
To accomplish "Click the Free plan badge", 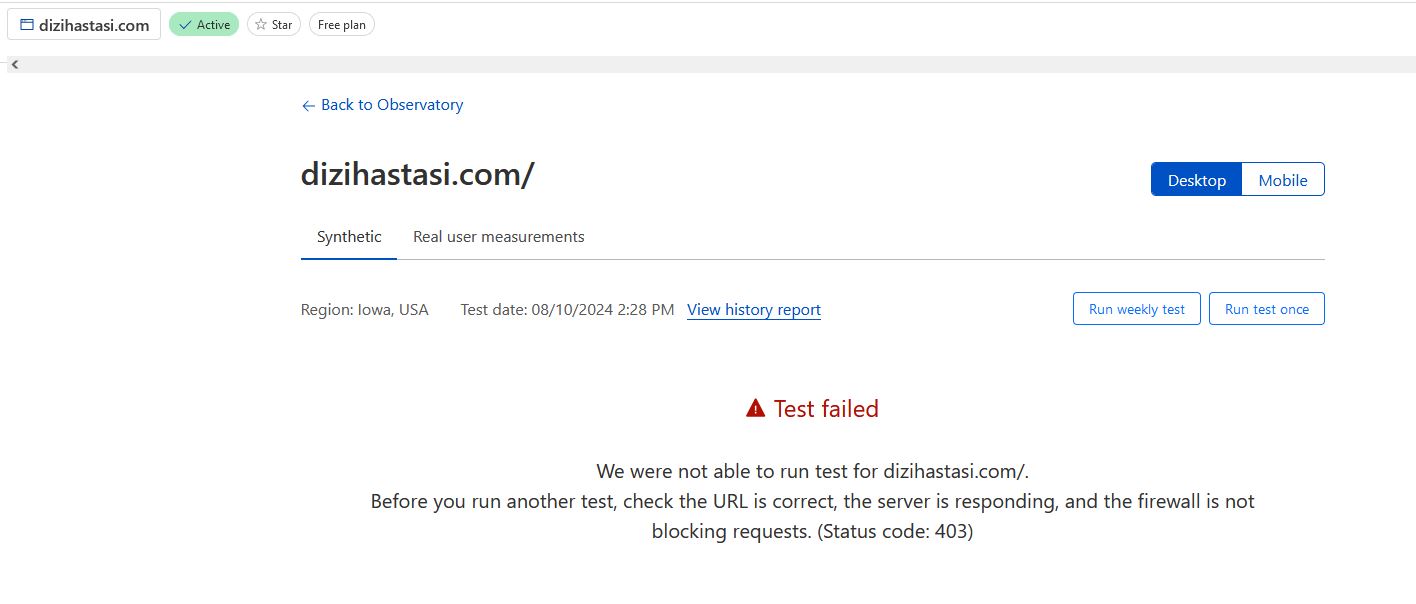I will [342, 25].
